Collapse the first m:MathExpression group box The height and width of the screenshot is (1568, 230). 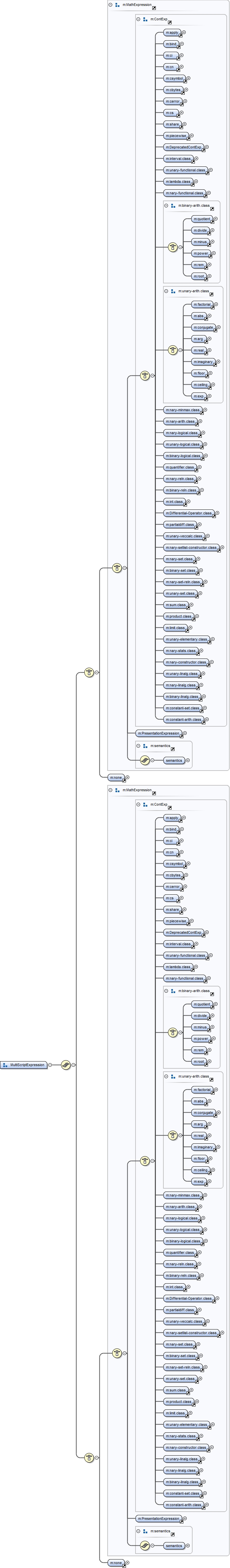click(x=111, y=4)
